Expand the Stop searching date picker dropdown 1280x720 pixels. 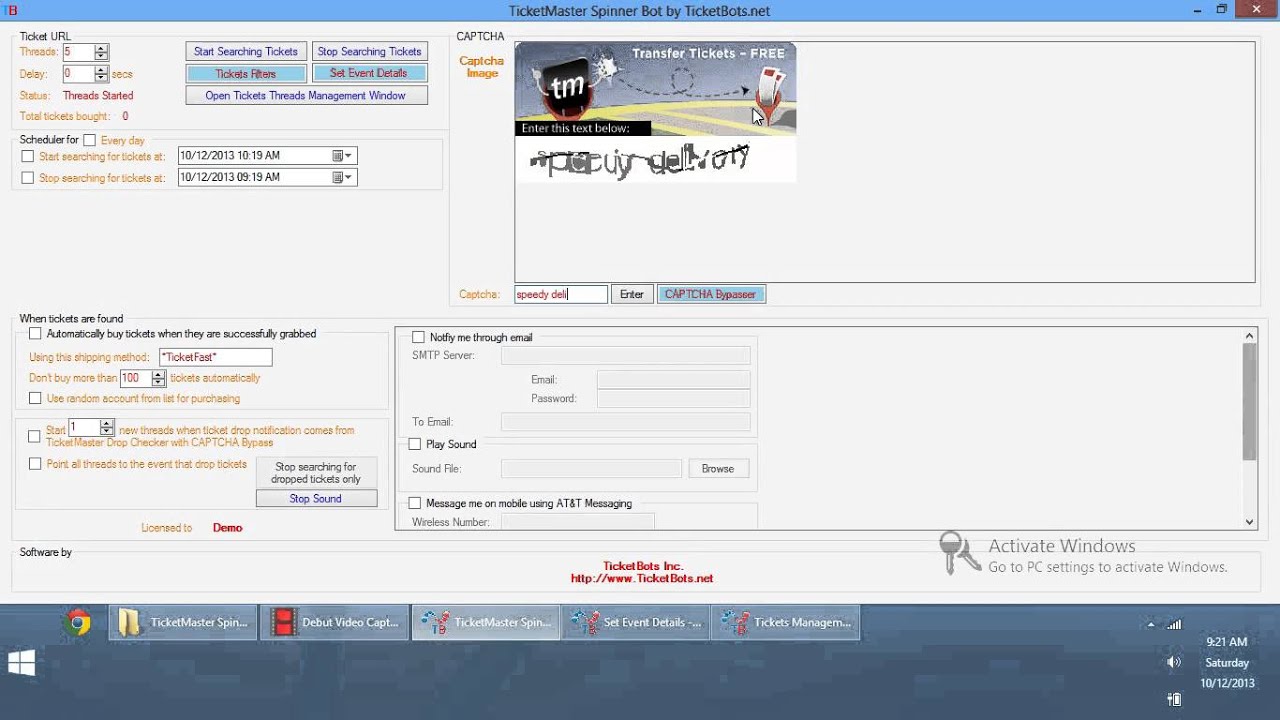(349, 177)
